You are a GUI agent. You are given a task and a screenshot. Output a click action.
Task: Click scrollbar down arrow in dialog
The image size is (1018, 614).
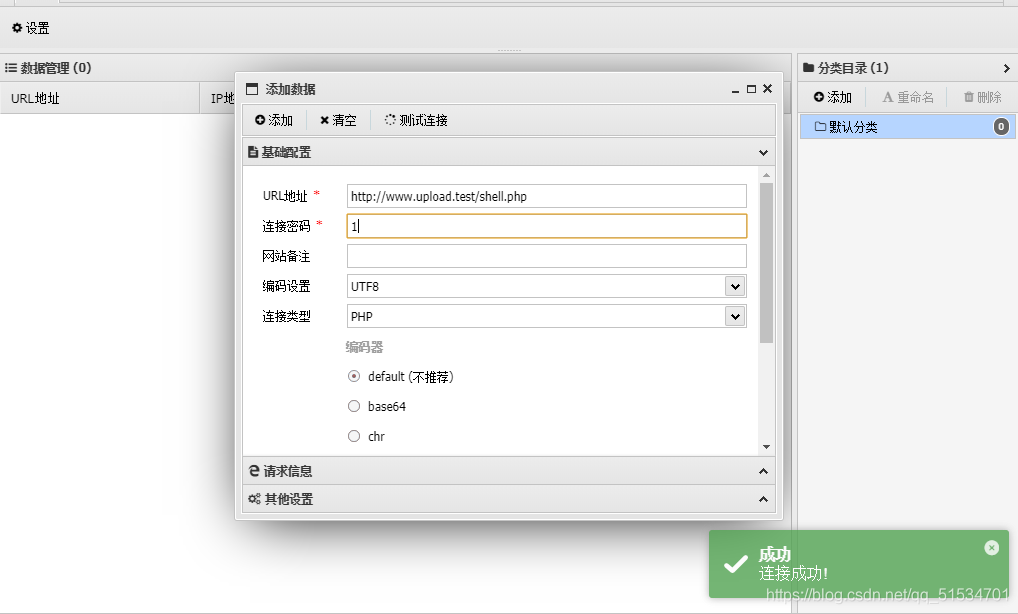766,447
